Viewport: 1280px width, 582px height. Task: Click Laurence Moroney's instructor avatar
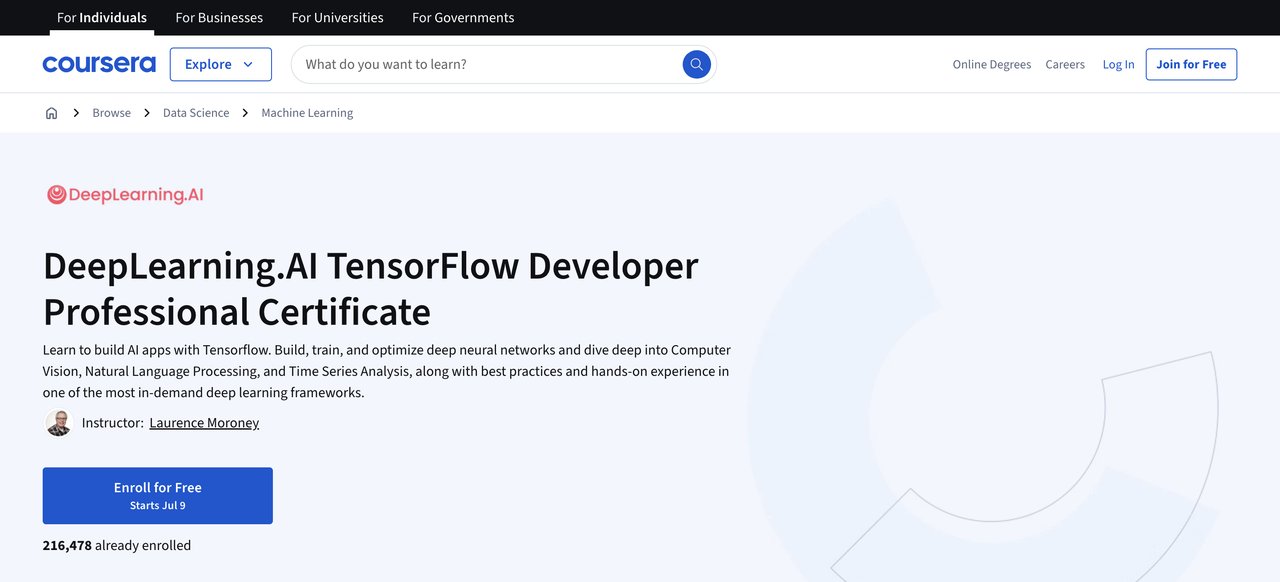click(59, 423)
